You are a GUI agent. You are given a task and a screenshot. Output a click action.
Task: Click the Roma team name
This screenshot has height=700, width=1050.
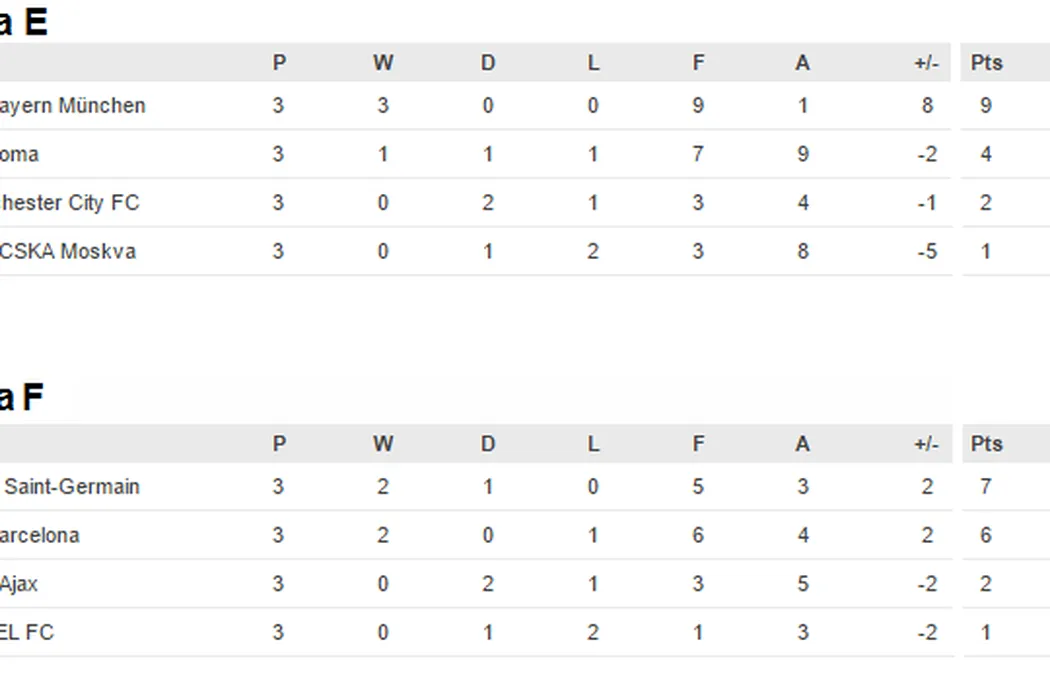pyautogui.click(x=20, y=155)
